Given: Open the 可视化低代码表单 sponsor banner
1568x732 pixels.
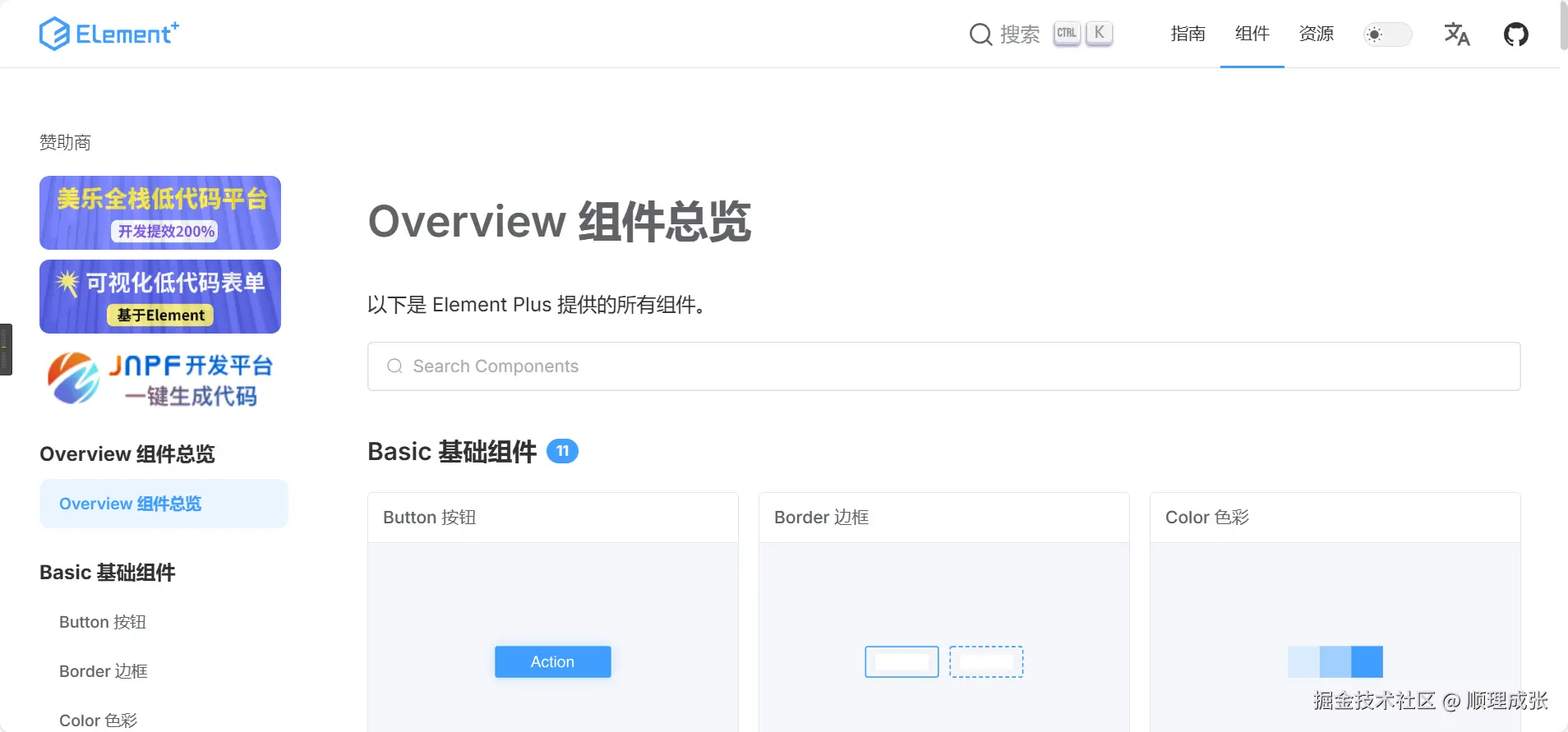Looking at the screenshot, I should pyautogui.click(x=160, y=297).
